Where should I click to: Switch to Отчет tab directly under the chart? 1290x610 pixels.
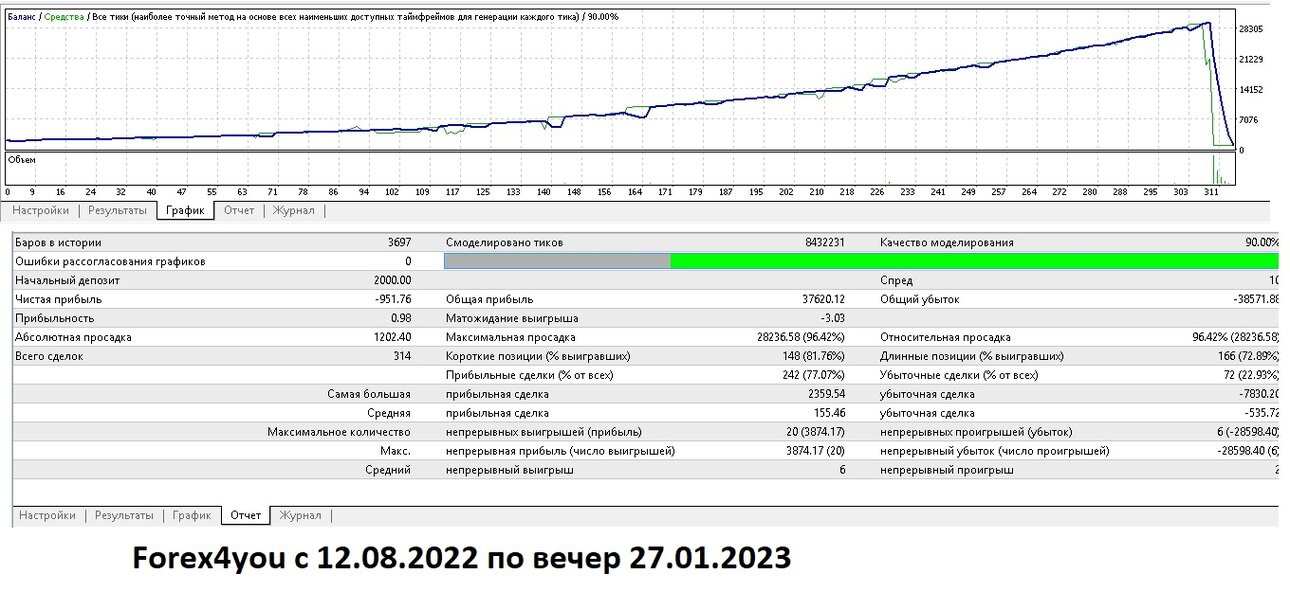[x=239, y=211]
